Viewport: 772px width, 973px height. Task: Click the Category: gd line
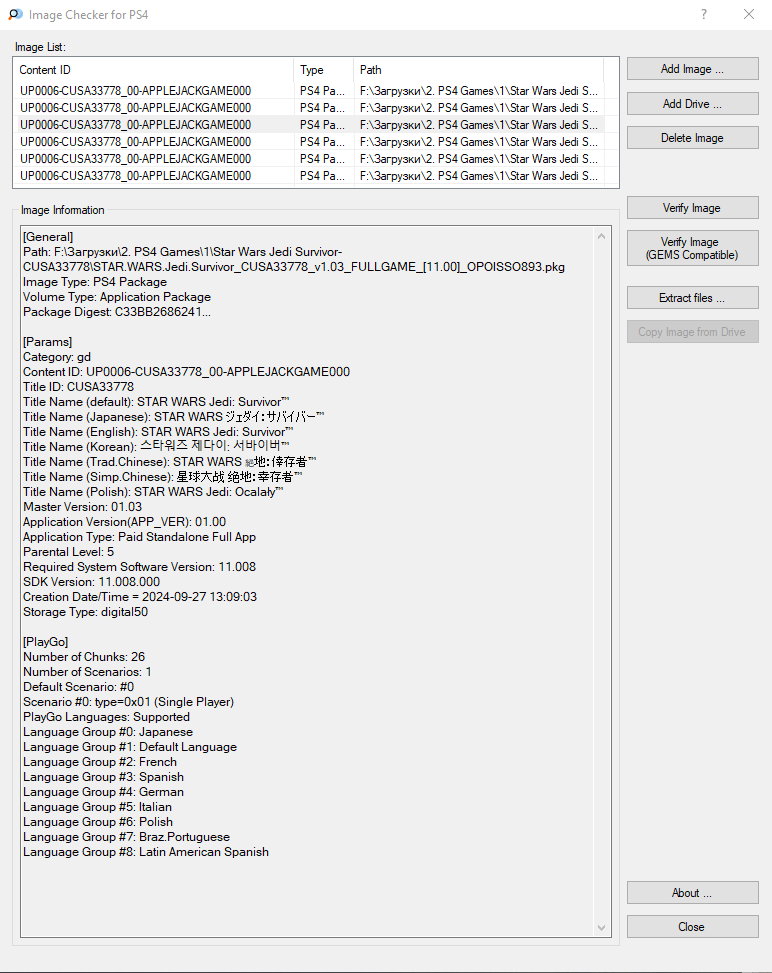click(57, 357)
